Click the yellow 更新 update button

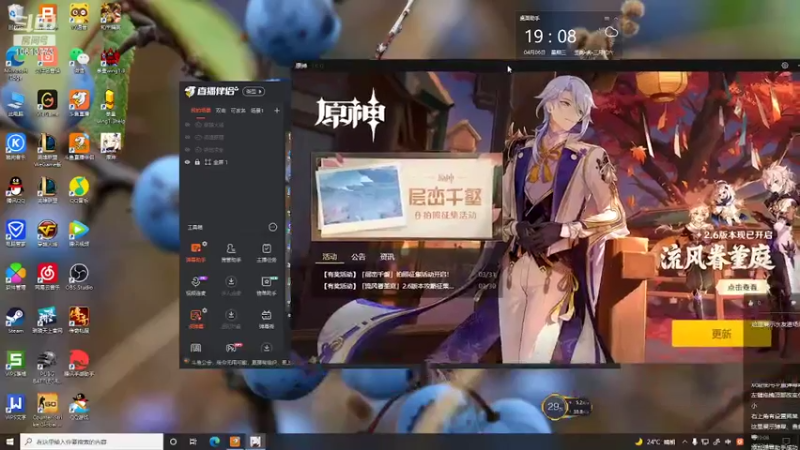721,334
